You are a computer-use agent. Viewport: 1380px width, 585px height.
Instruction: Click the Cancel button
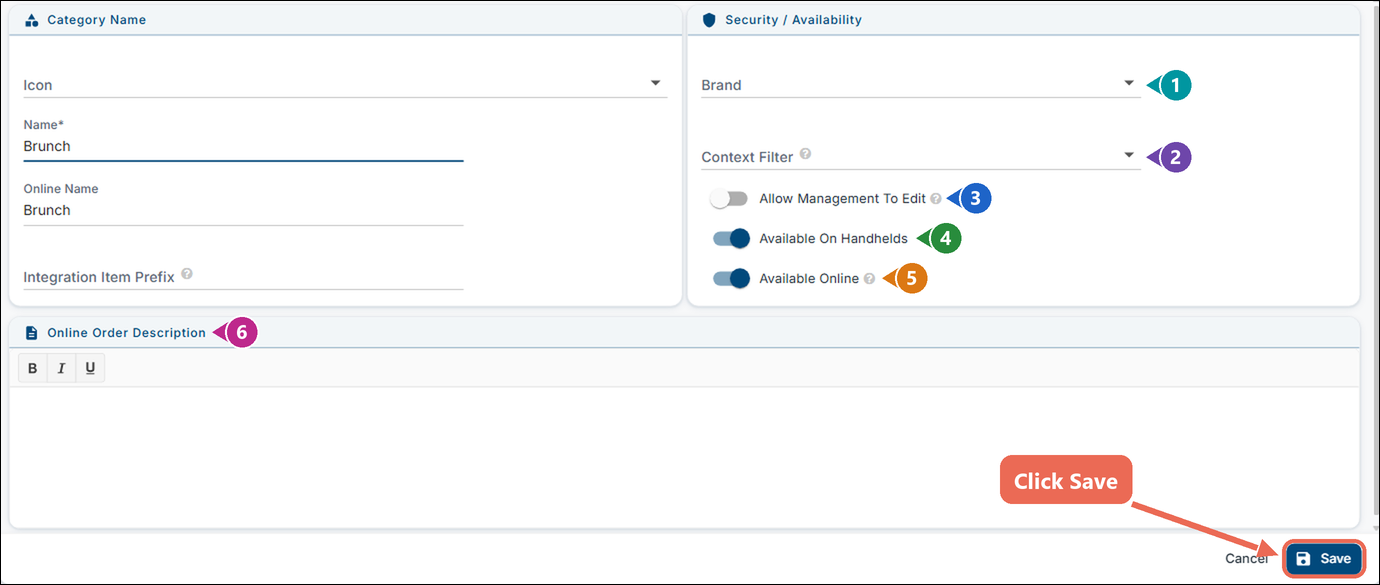coord(1246,559)
